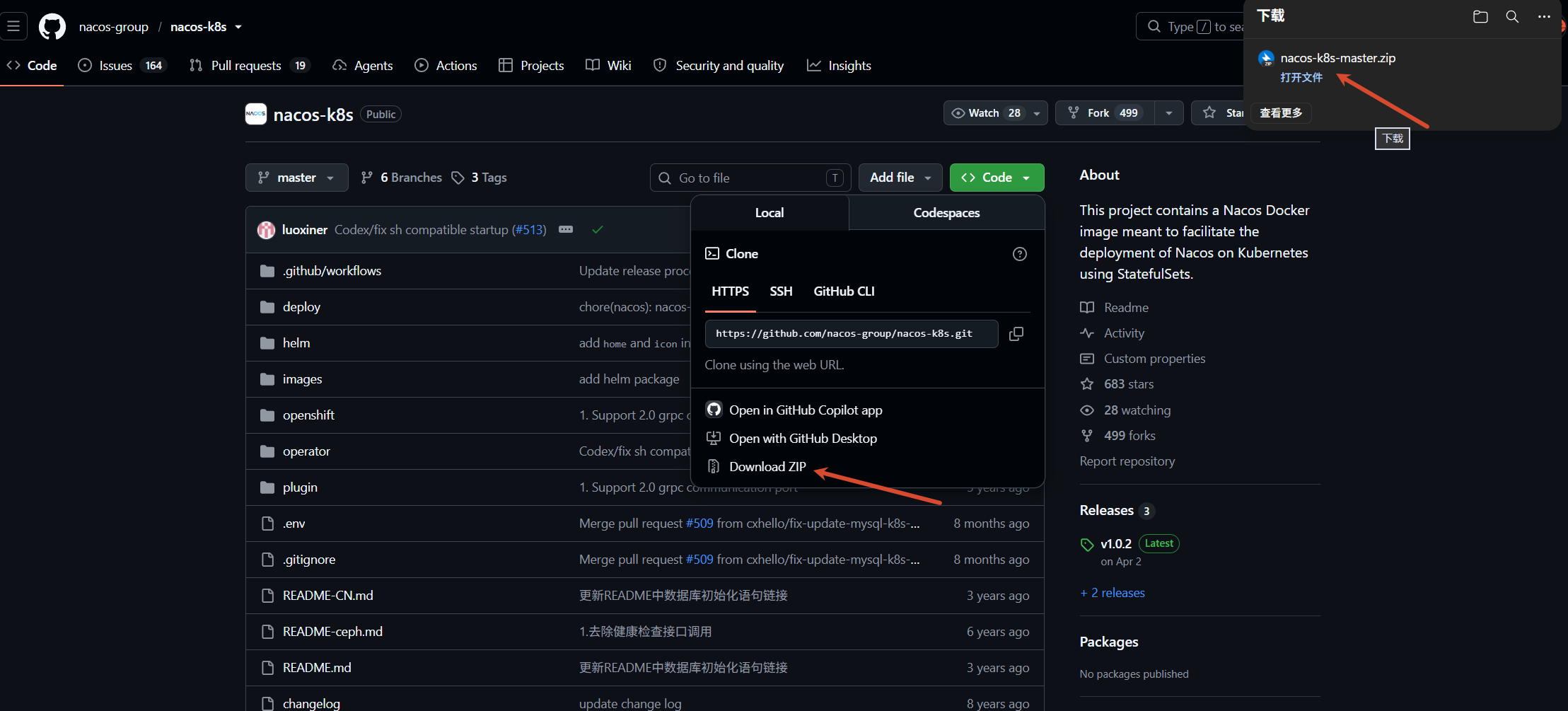Open the openshift folder
1568x711 pixels.
pos(308,415)
